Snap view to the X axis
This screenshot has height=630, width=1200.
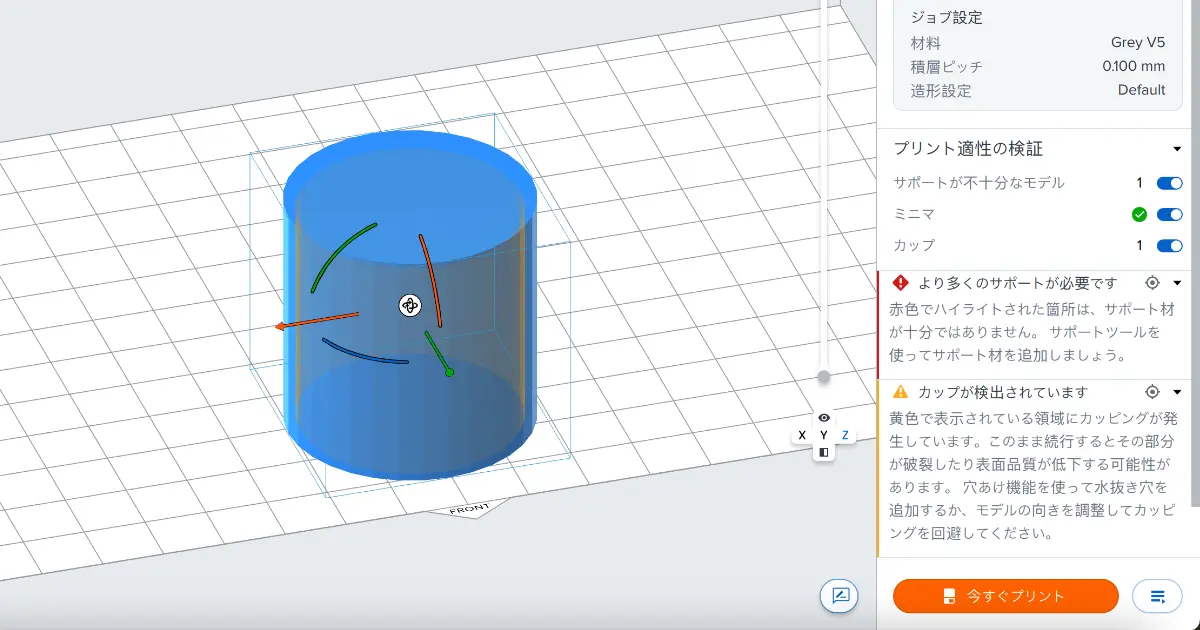coord(802,435)
